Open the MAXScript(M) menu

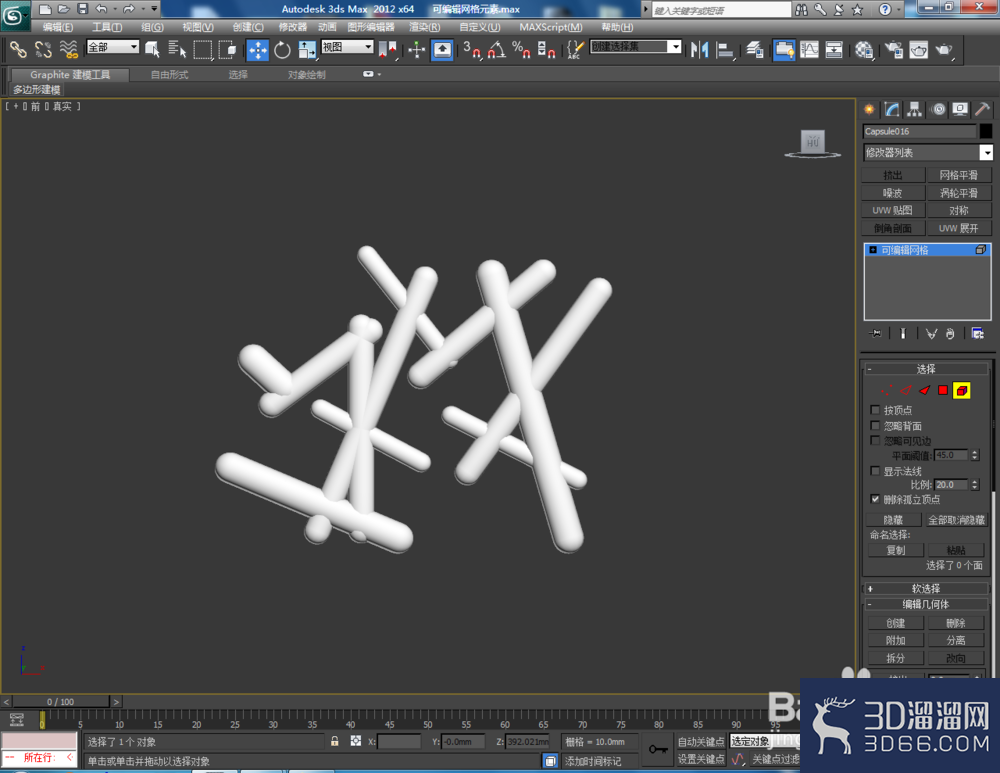550,27
